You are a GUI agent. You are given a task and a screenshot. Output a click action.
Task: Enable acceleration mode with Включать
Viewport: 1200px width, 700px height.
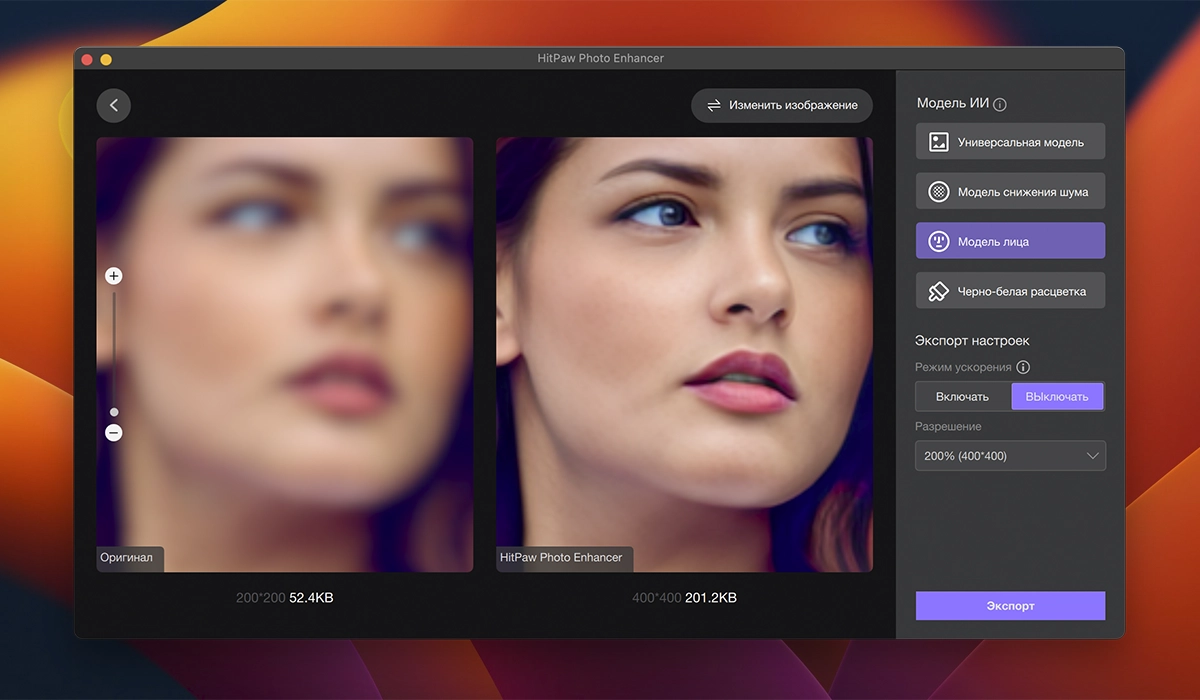coord(962,397)
